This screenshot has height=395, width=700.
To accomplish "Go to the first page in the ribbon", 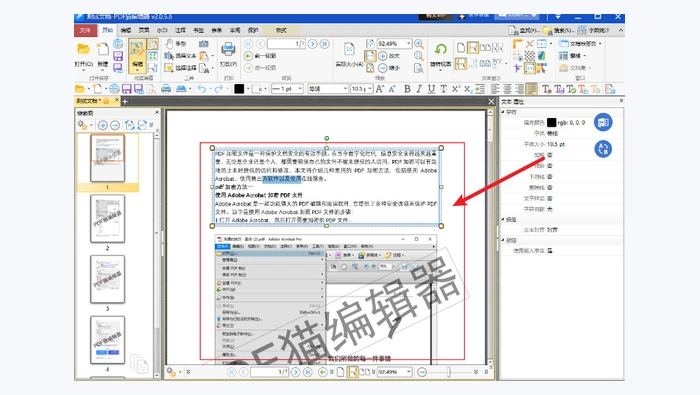I will 248,44.
